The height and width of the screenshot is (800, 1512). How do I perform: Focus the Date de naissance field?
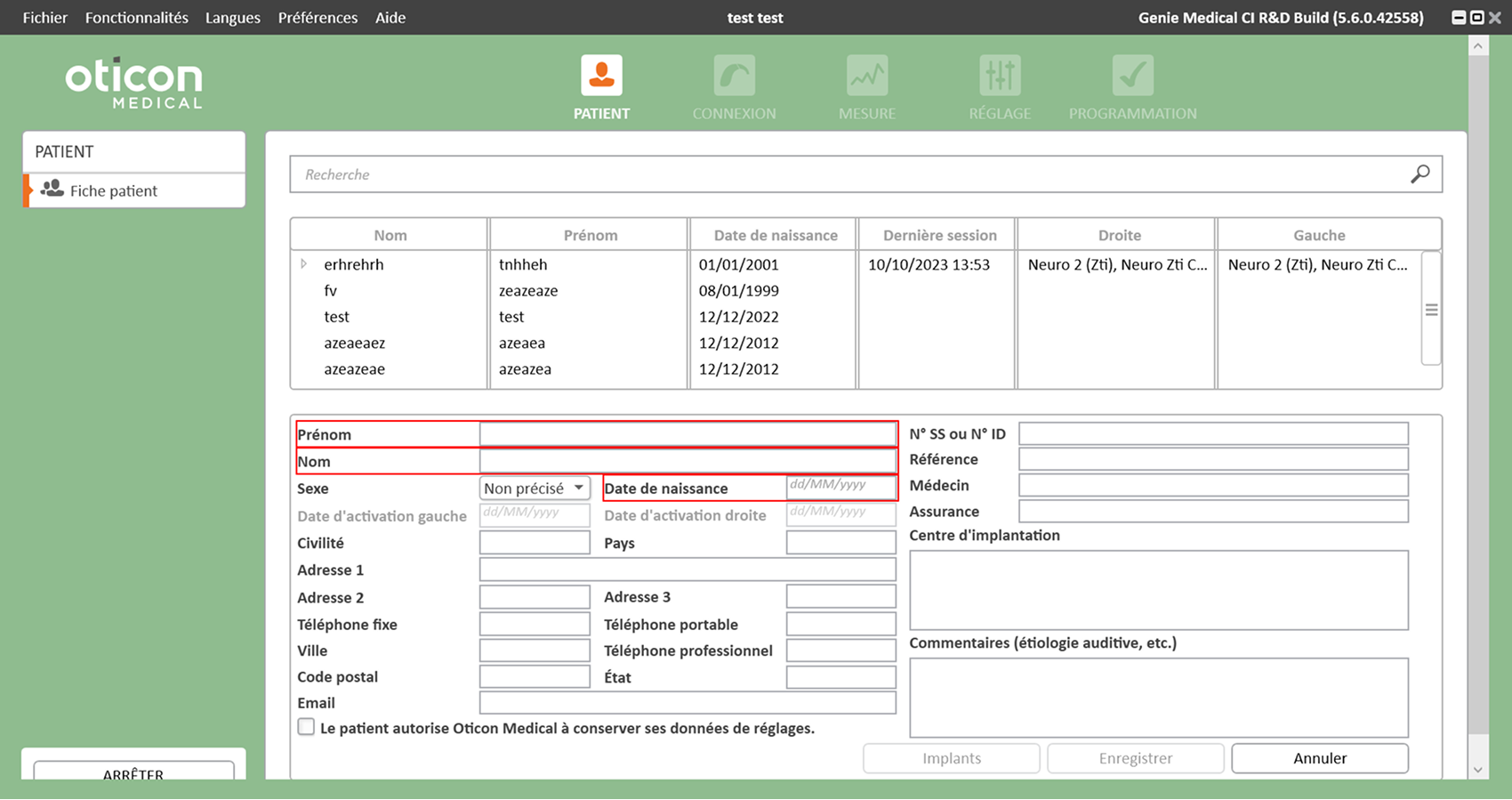pos(840,488)
